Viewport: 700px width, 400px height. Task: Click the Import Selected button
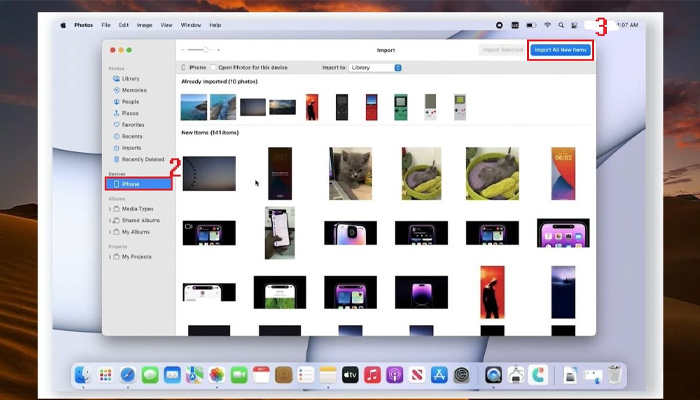502,50
